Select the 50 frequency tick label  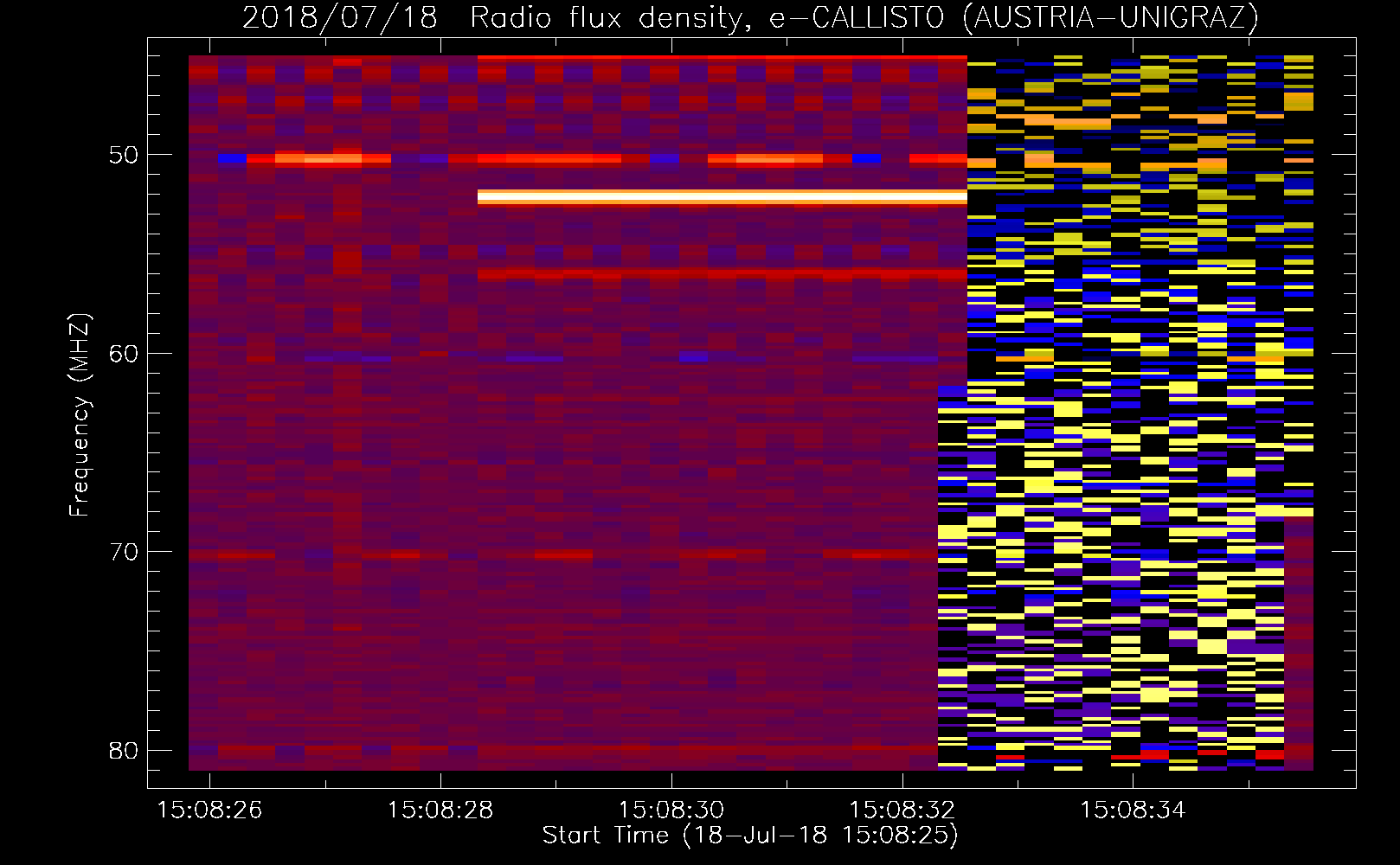(x=124, y=156)
